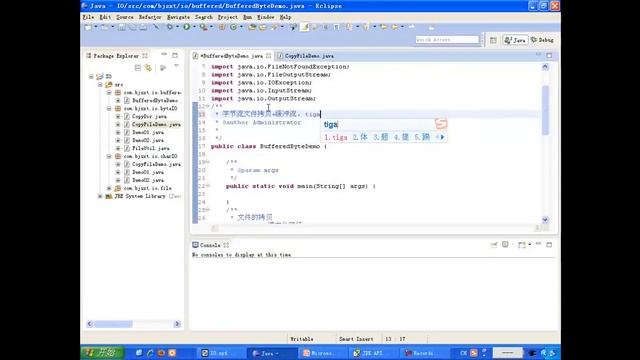Click the Back navigation arrow in toolbar
Screen dimensions: 640x360
394,27
